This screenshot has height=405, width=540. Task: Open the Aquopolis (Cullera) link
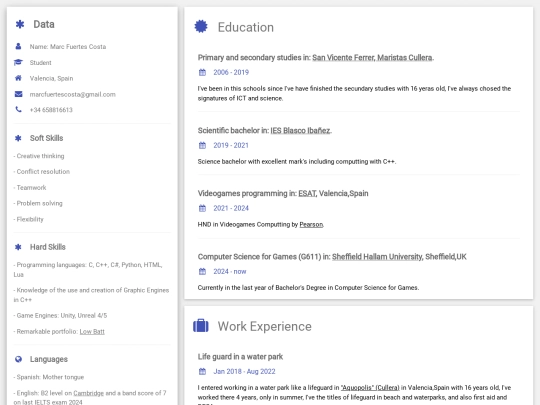tap(370, 388)
